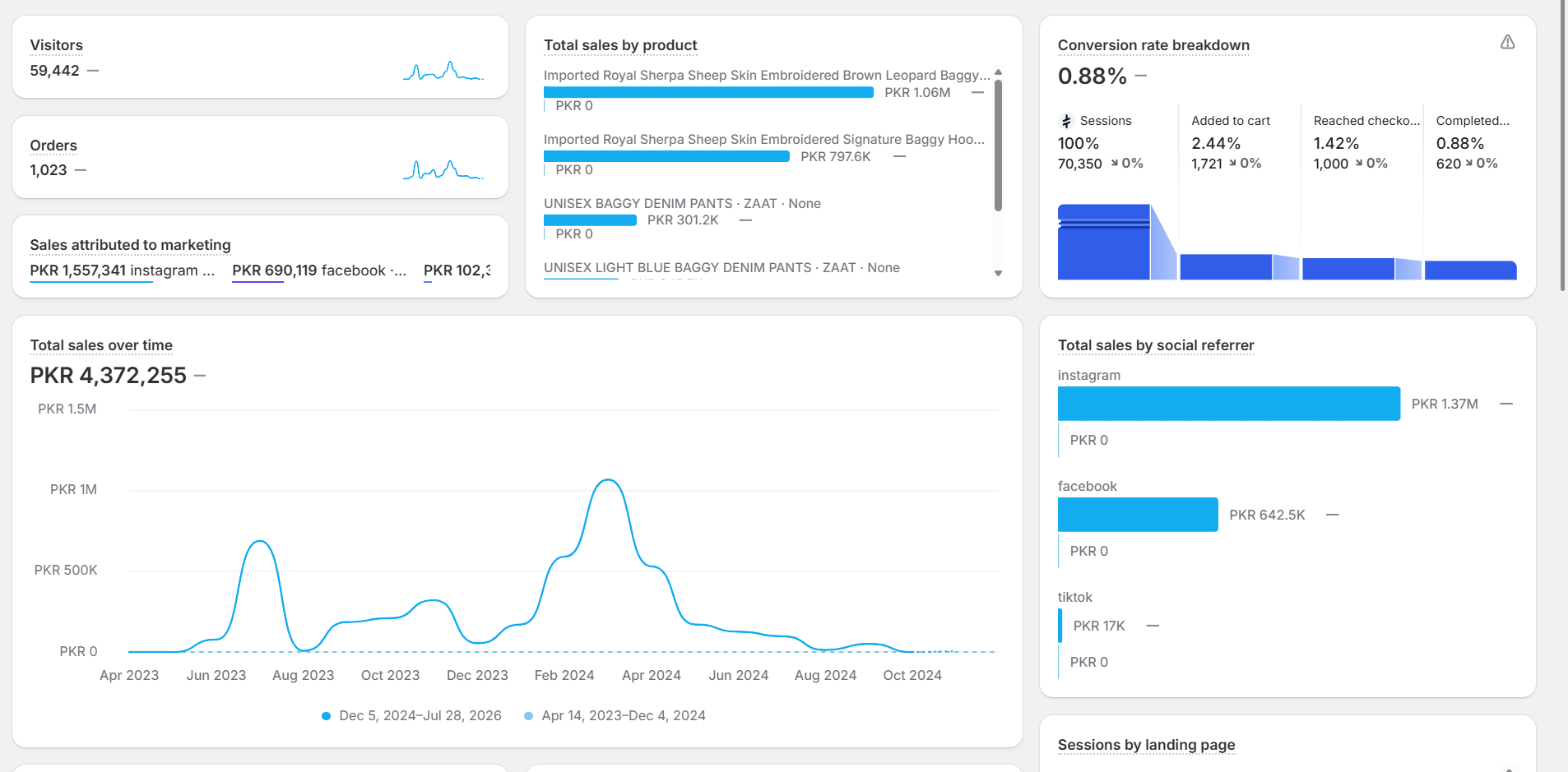The width and height of the screenshot is (1568, 772).
Task: Click the tiktok PKR 17K bar
Action: (x=1060, y=626)
